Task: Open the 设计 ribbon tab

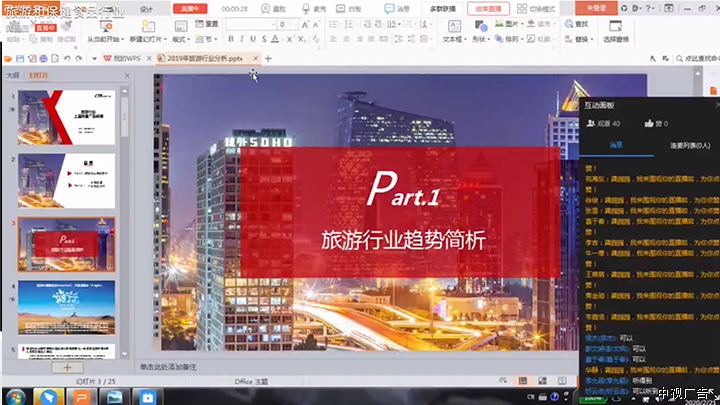Action: coord(146,9)
